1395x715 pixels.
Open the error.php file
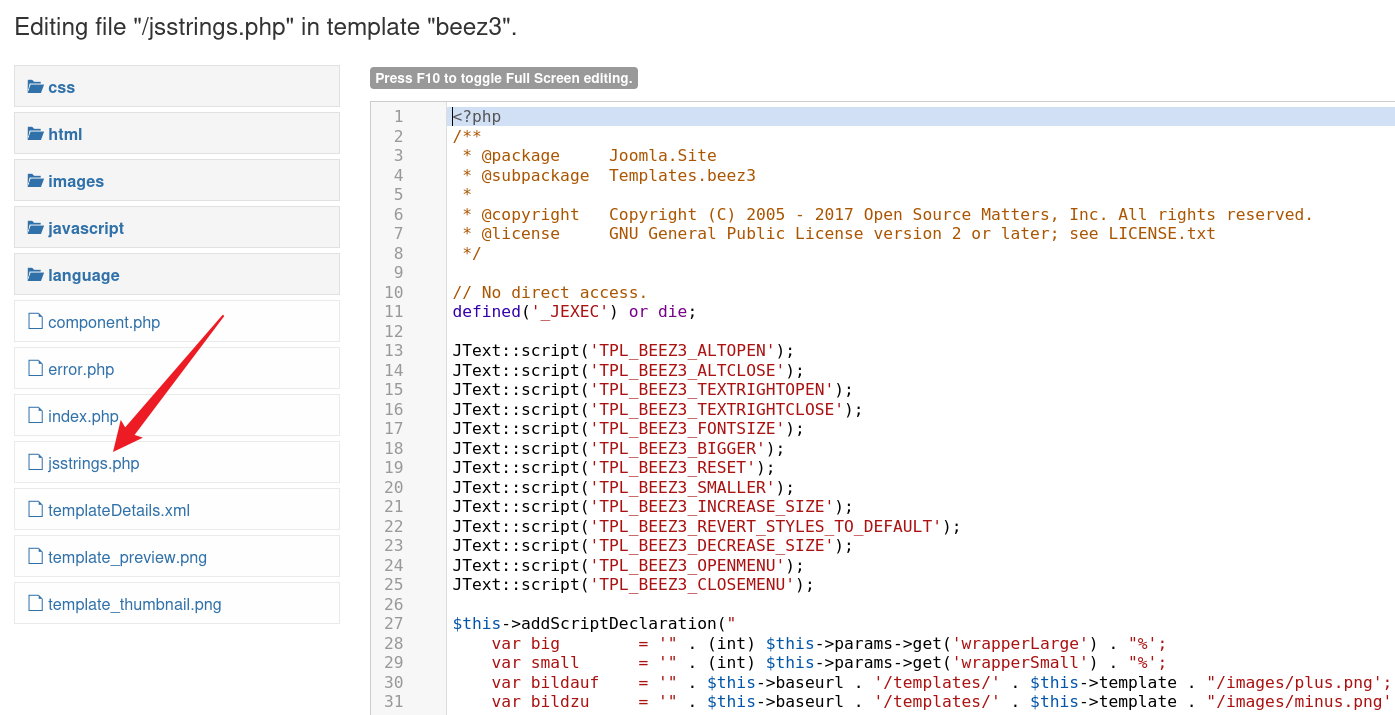pyautogui.click(x=81, y=369)
